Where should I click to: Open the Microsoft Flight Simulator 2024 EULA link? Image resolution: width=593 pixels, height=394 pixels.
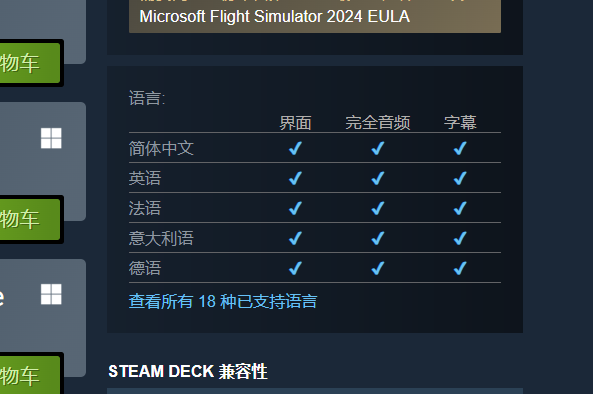point(275,17)
